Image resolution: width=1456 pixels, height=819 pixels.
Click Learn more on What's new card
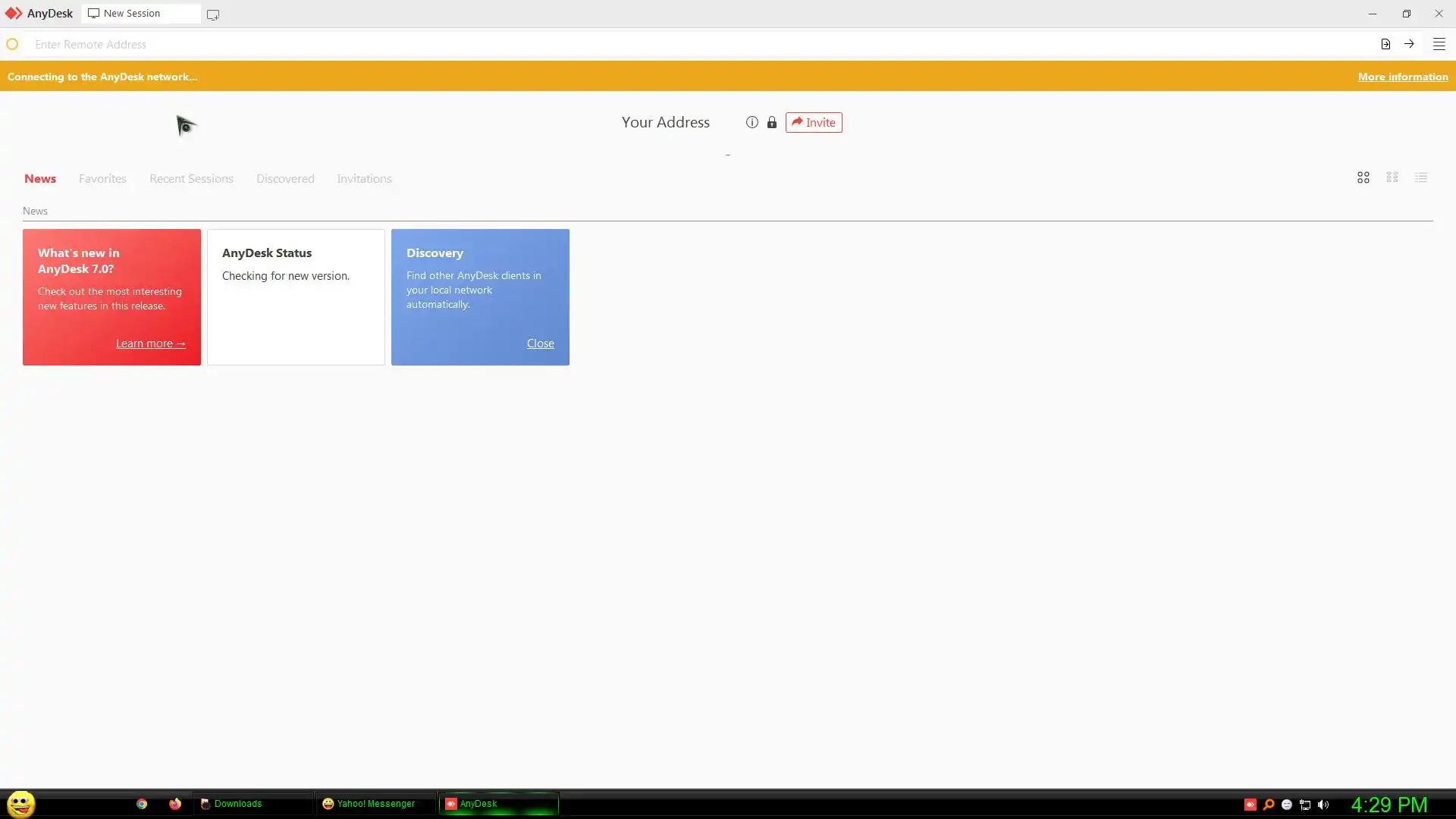click(x=150, y=344)
